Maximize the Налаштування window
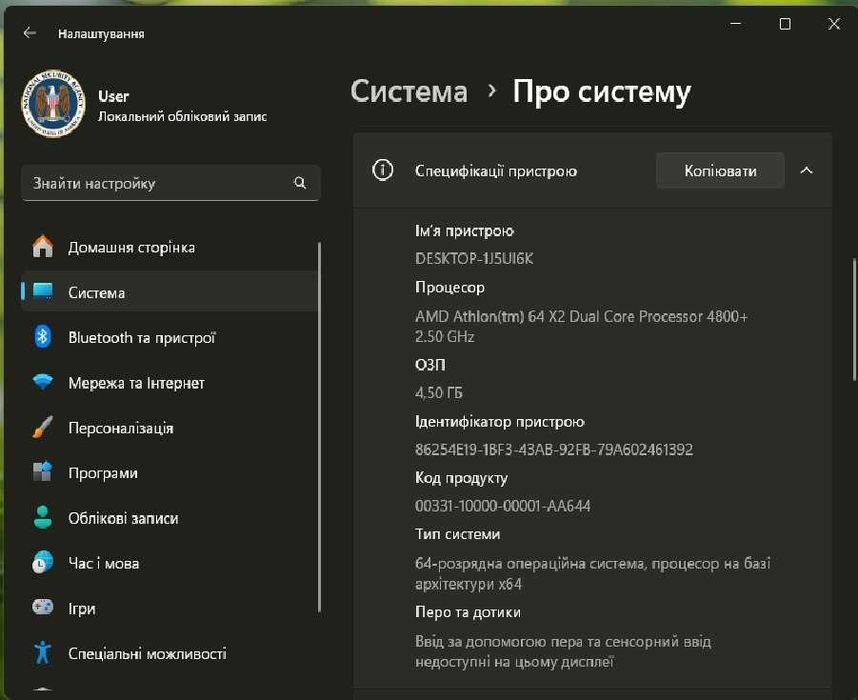This screenshot has height=700, width=858. (x=785, y=24)
